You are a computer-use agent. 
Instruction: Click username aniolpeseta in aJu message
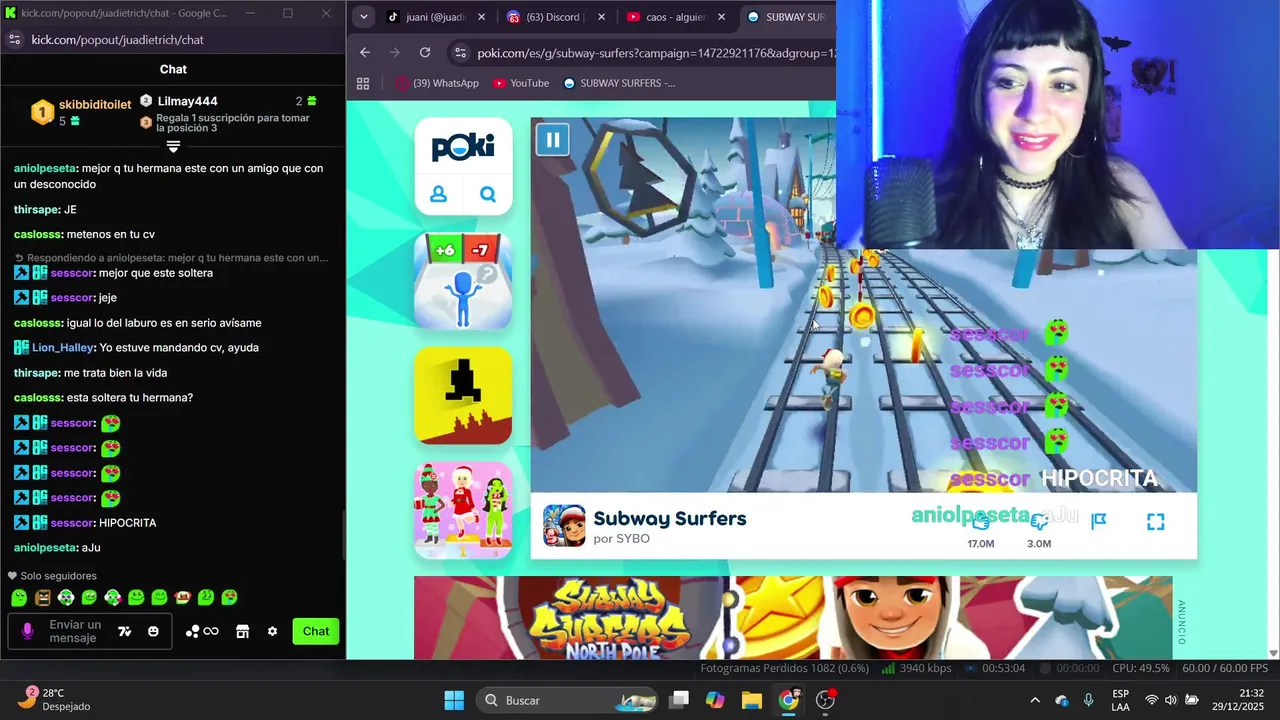(x=45, y=548)
